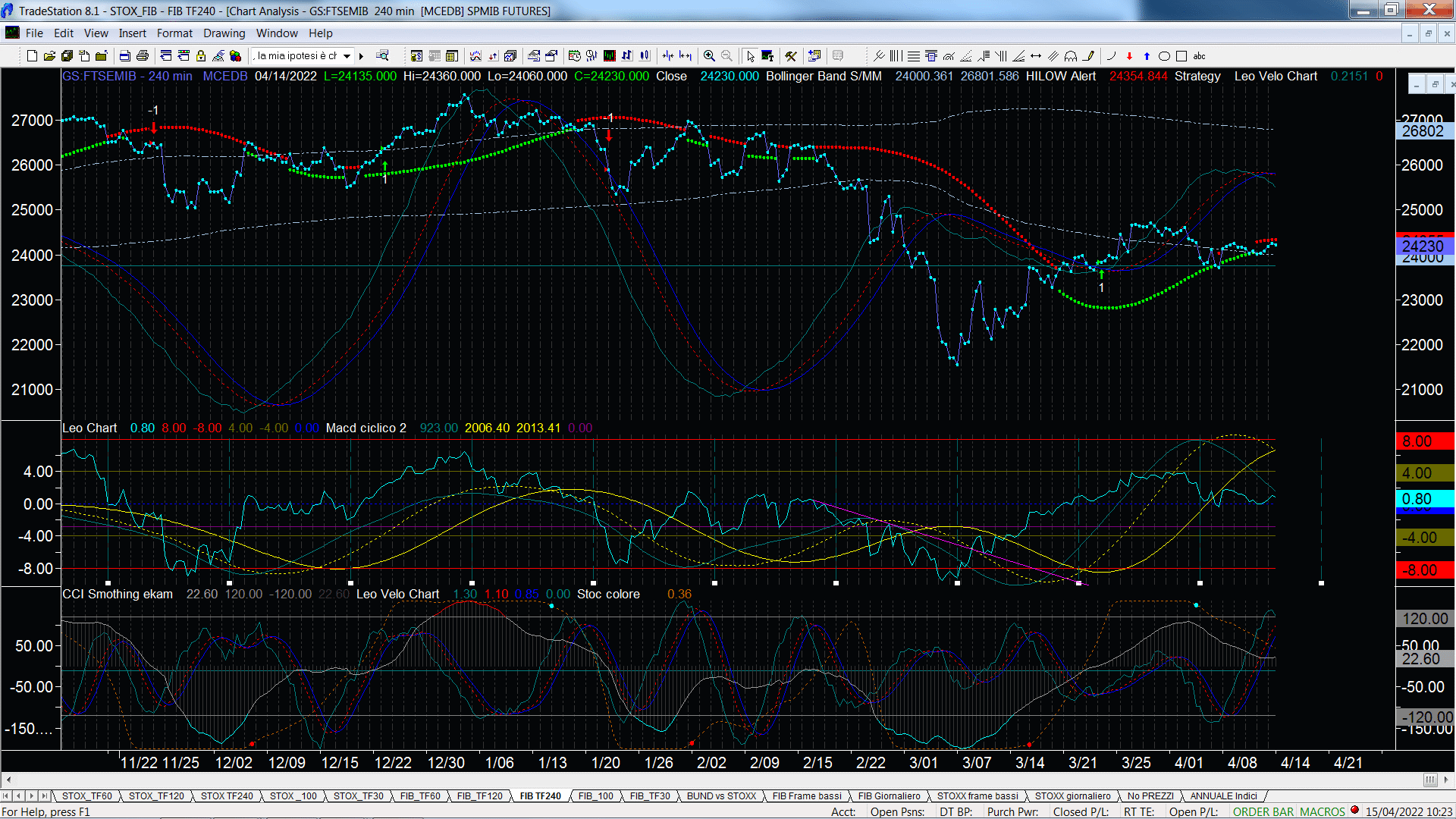
Task: Select the rectangle drawing tool
Action: click(x=1181, y=55)
